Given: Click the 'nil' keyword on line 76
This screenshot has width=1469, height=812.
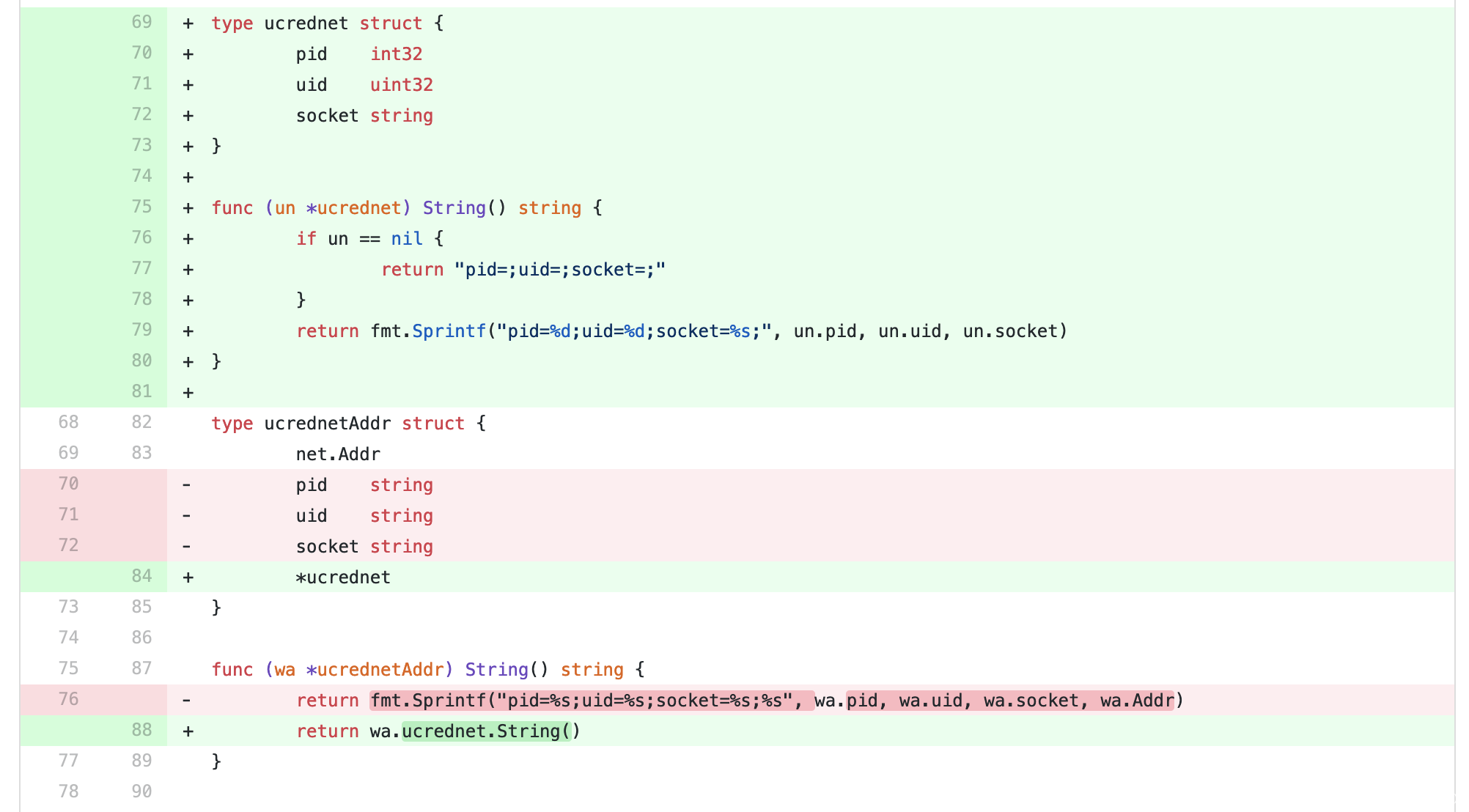Looking at the screenshot, I should click(x=407, y=239).
